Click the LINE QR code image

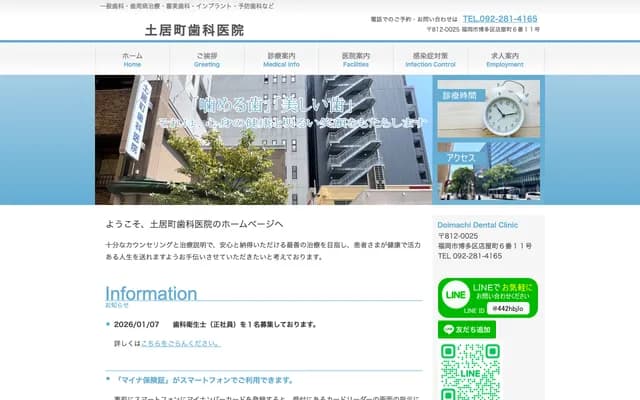471,371
